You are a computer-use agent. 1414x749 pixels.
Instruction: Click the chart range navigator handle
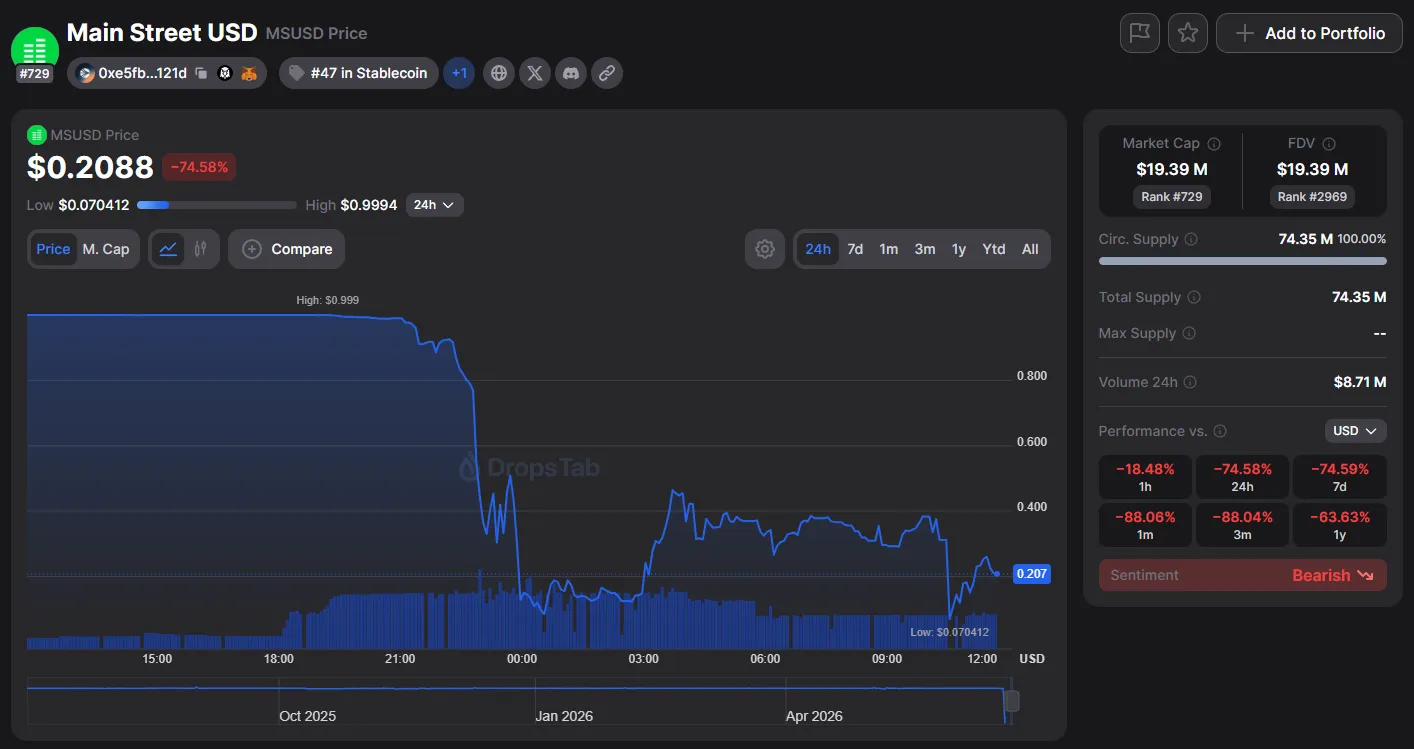[x=1012, y=701]
